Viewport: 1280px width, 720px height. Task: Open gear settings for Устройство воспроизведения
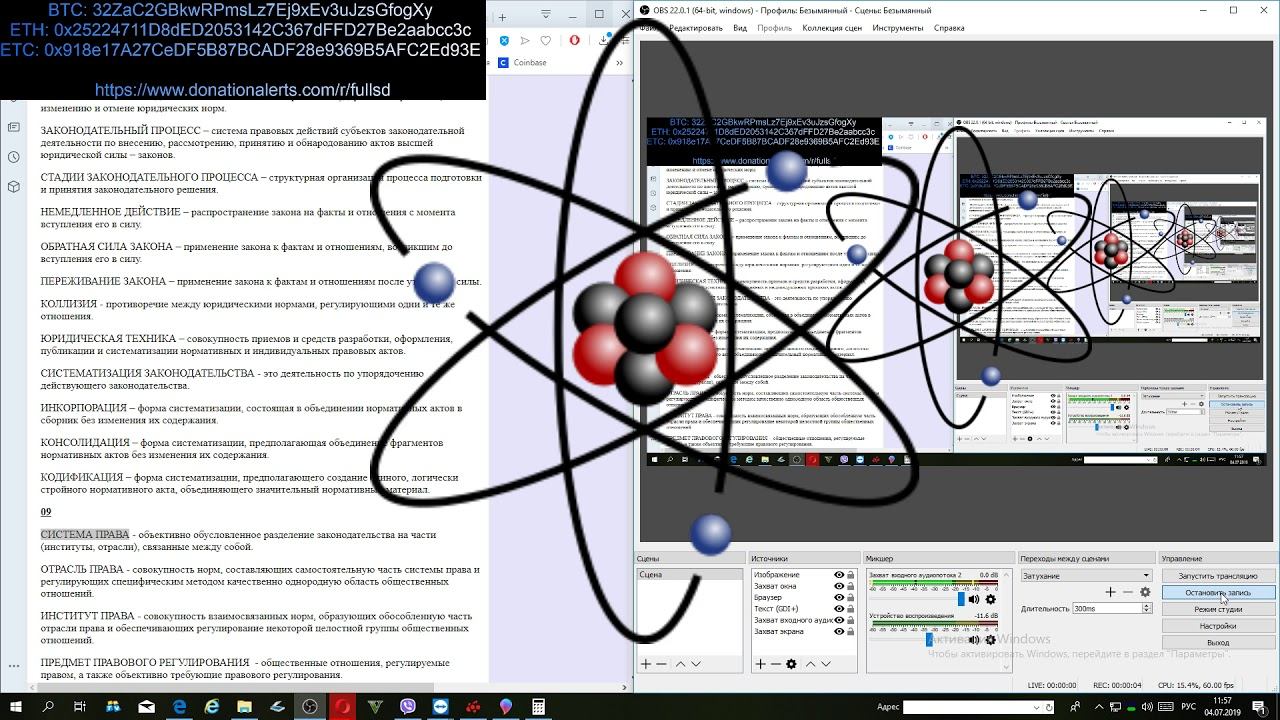991,640
